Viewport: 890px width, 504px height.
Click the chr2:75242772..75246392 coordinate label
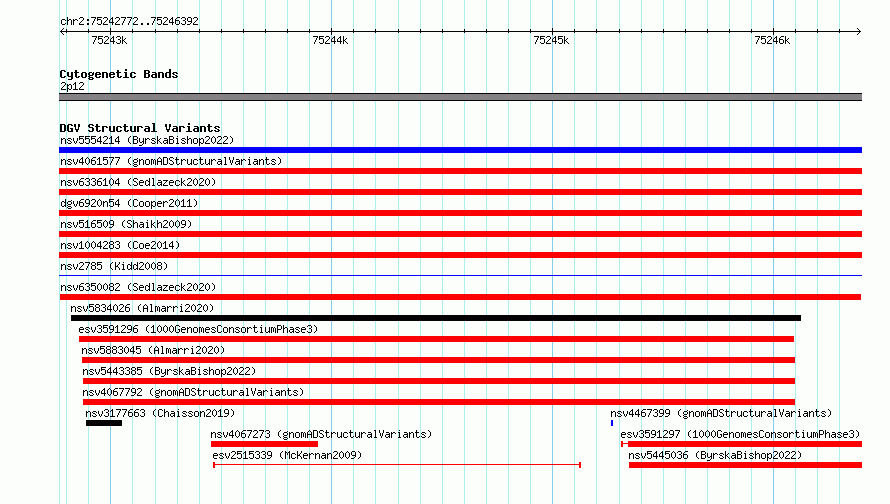click(129, 21)
